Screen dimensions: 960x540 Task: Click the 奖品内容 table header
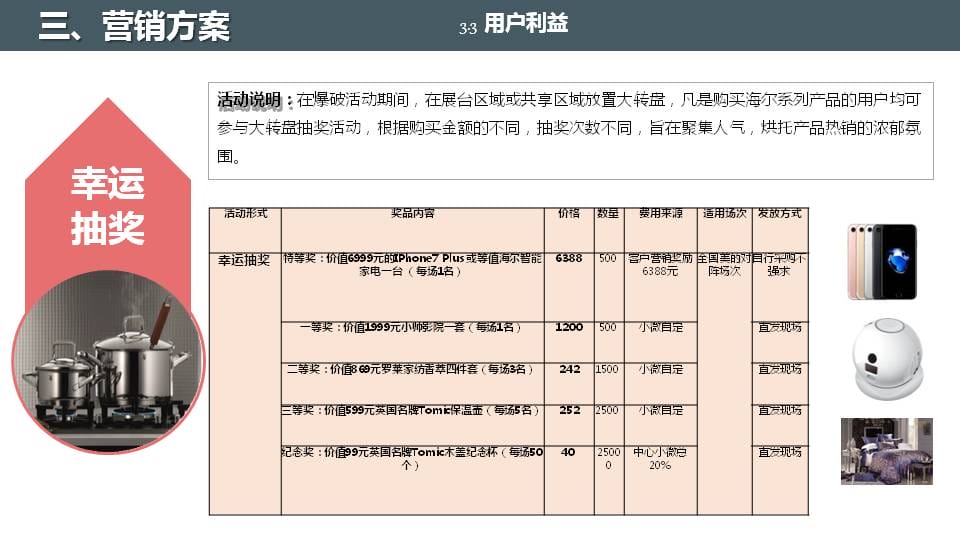[413, 213]
